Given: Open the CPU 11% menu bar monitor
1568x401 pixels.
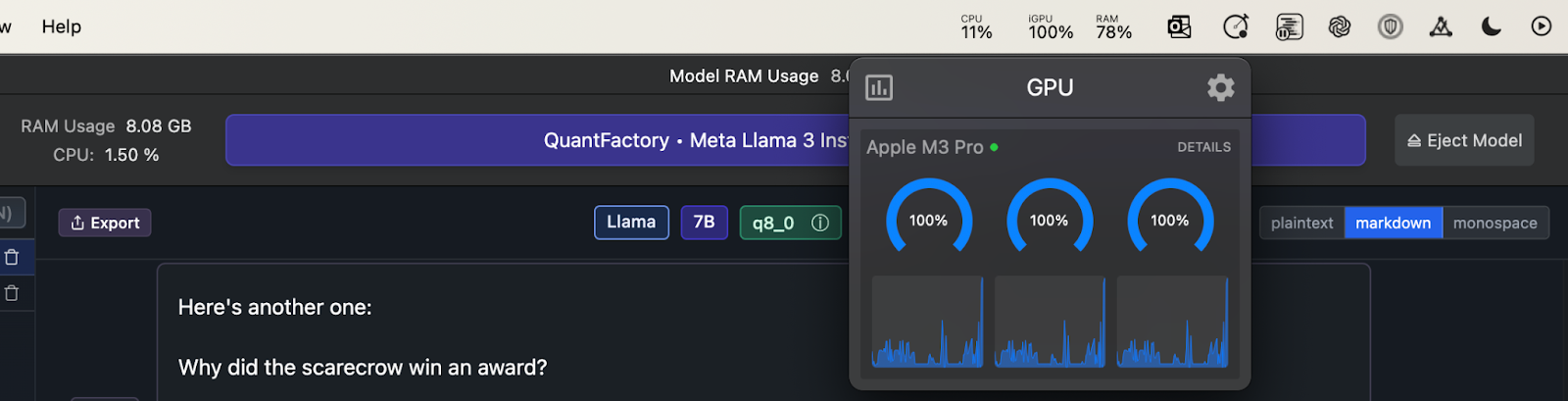Looking at the screenshot, I should pos(976,27).
